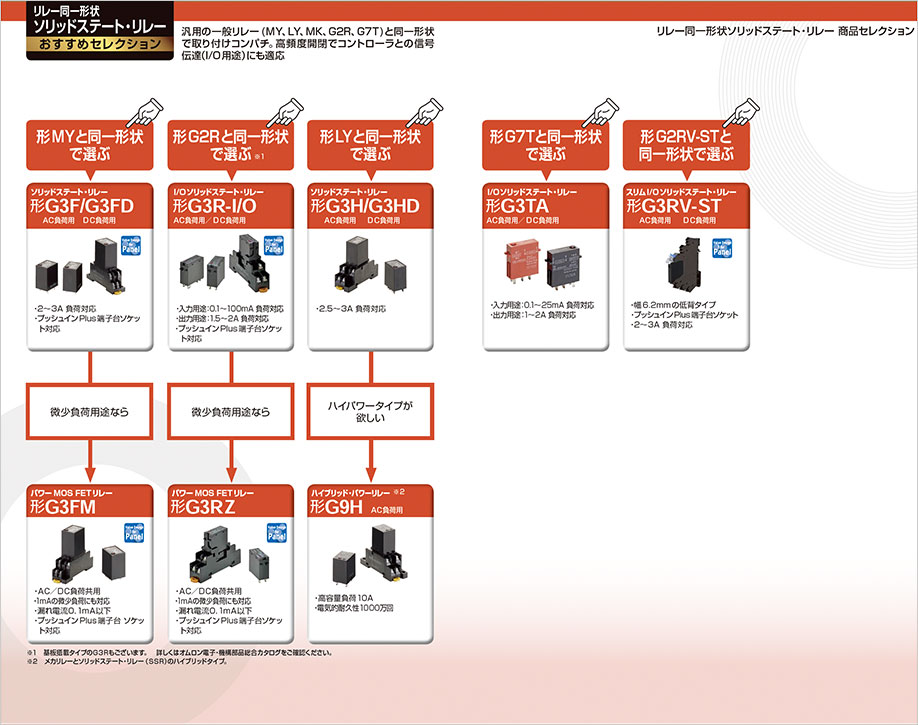This screenshot has width=918, height=725.
Task: Click 微少負荷用途なら box below G3F/G3FD
Action: (90, 412)
